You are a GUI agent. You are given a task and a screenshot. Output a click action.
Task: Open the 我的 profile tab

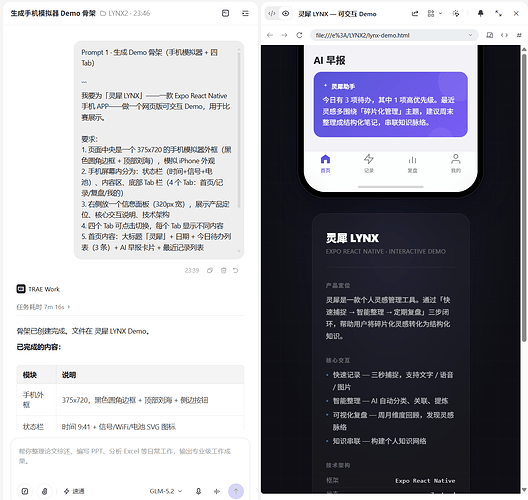[x=456, y=163]
